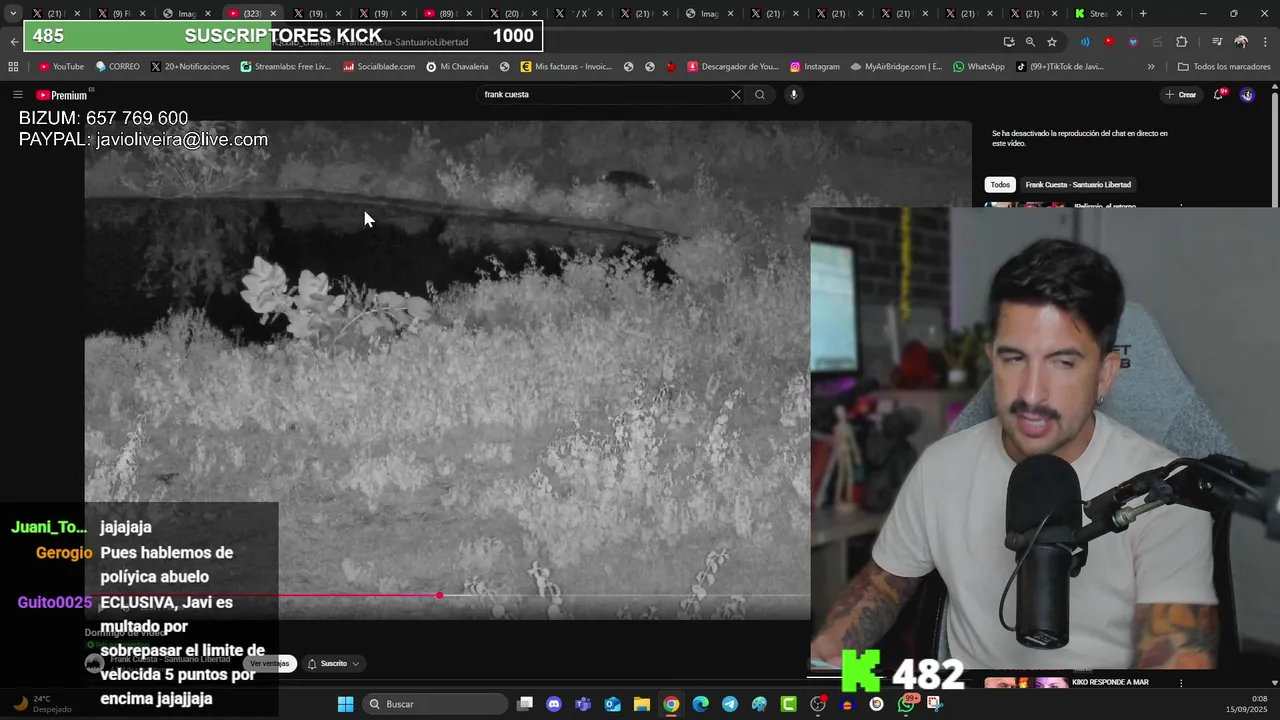Image resolution: width=1280 pixels, height=720 pixels.
Task: Open Telegram from the taskbar
Action: [730, 704]
